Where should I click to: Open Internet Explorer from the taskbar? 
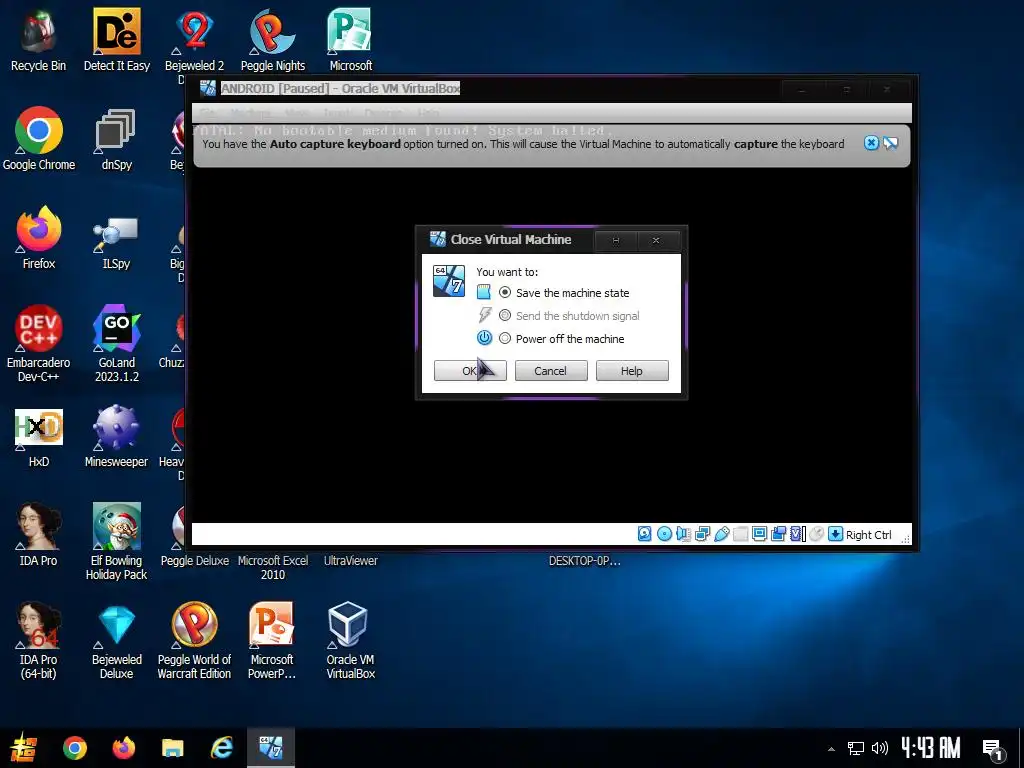pos(221,748)
